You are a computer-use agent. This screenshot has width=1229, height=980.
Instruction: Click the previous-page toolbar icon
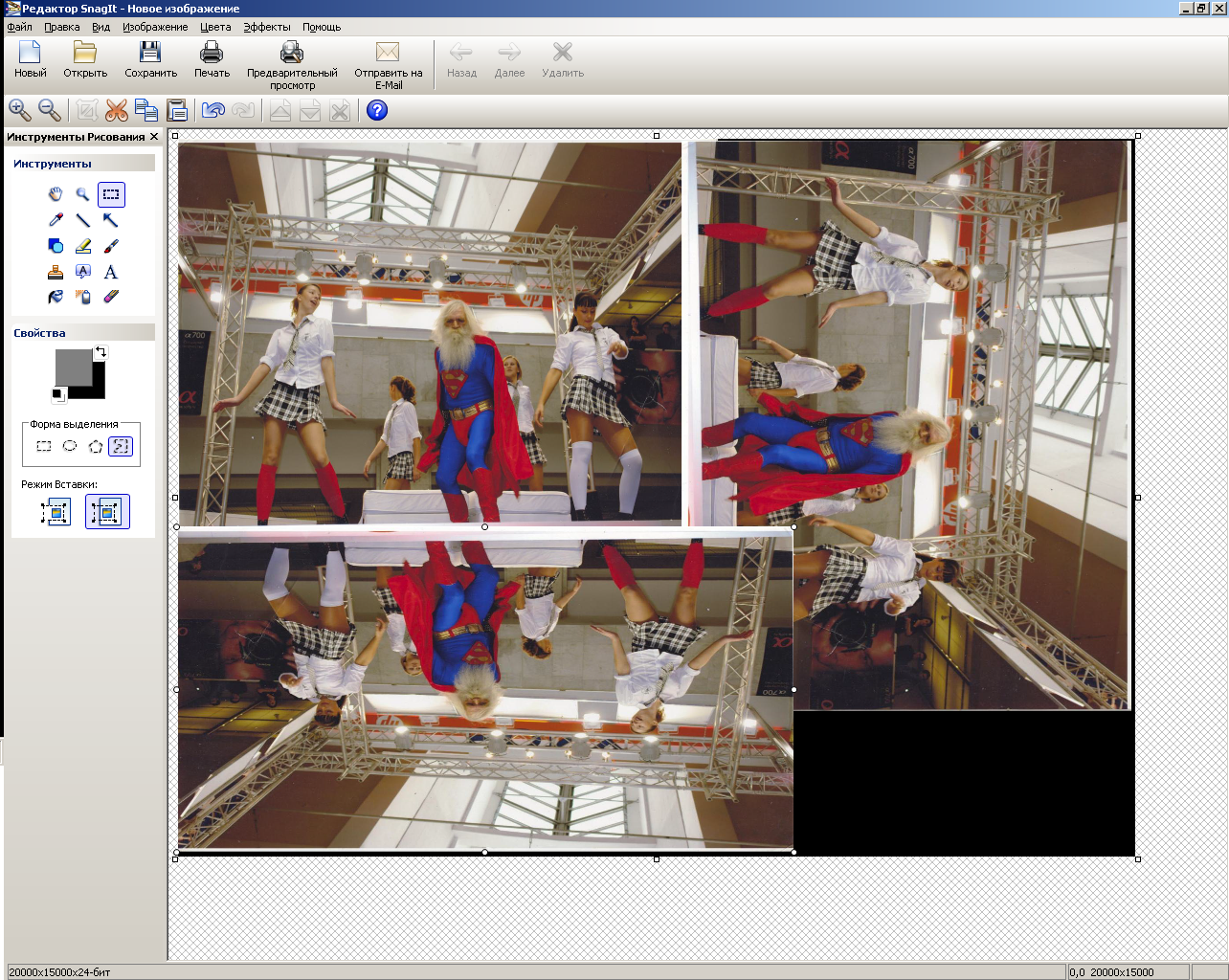coord(279,111)
